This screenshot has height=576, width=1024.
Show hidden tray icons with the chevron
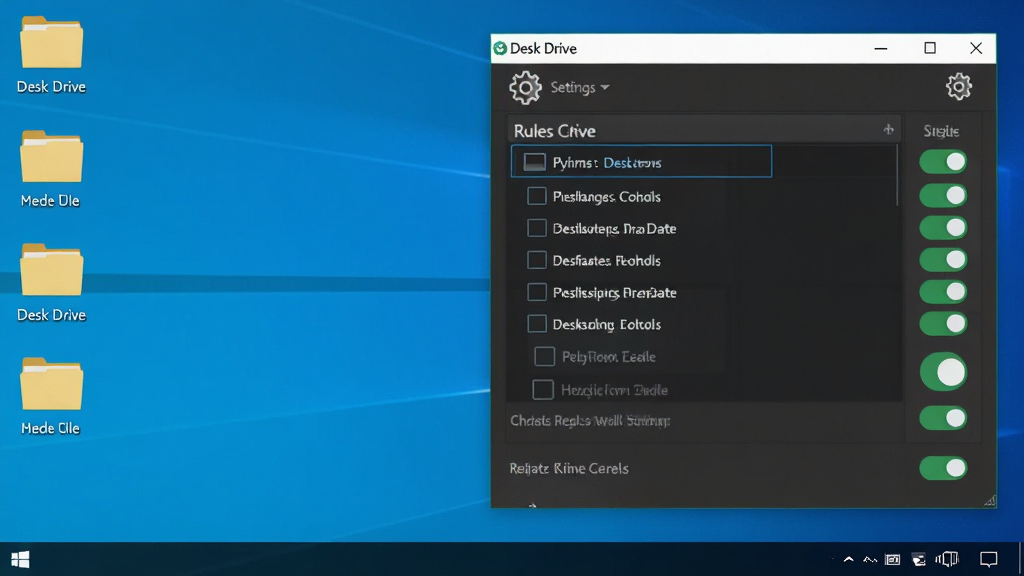click(x=848, y=560)
